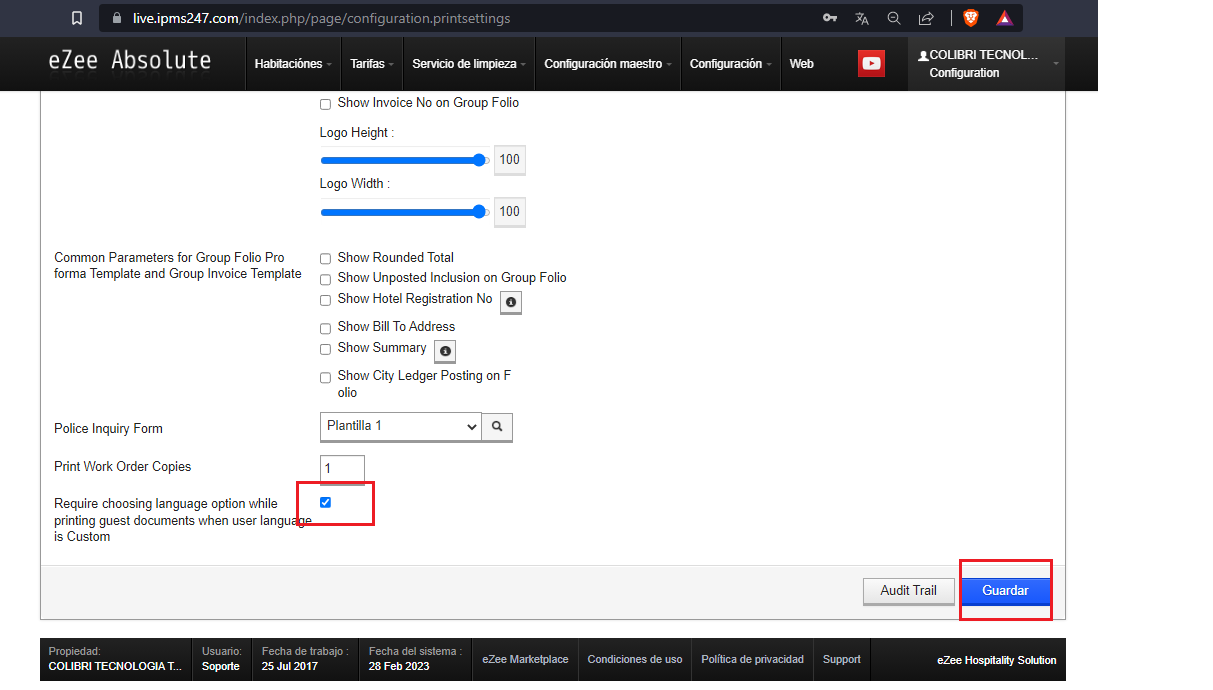Click info icon beside Show Summary
1213x690 pixels.
[445, 351]
